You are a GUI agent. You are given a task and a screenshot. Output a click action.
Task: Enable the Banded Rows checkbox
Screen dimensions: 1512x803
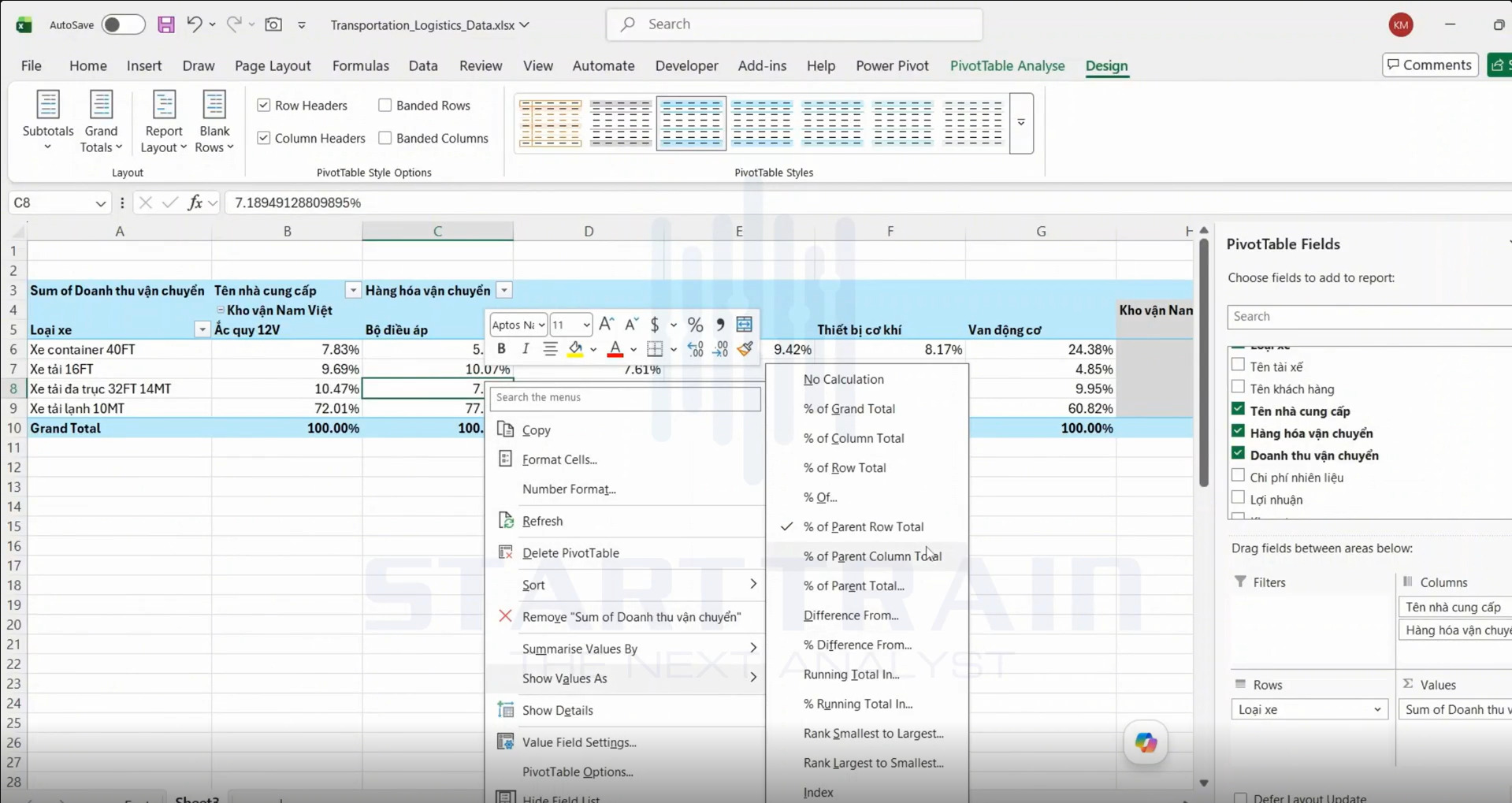tap(385, 105)
